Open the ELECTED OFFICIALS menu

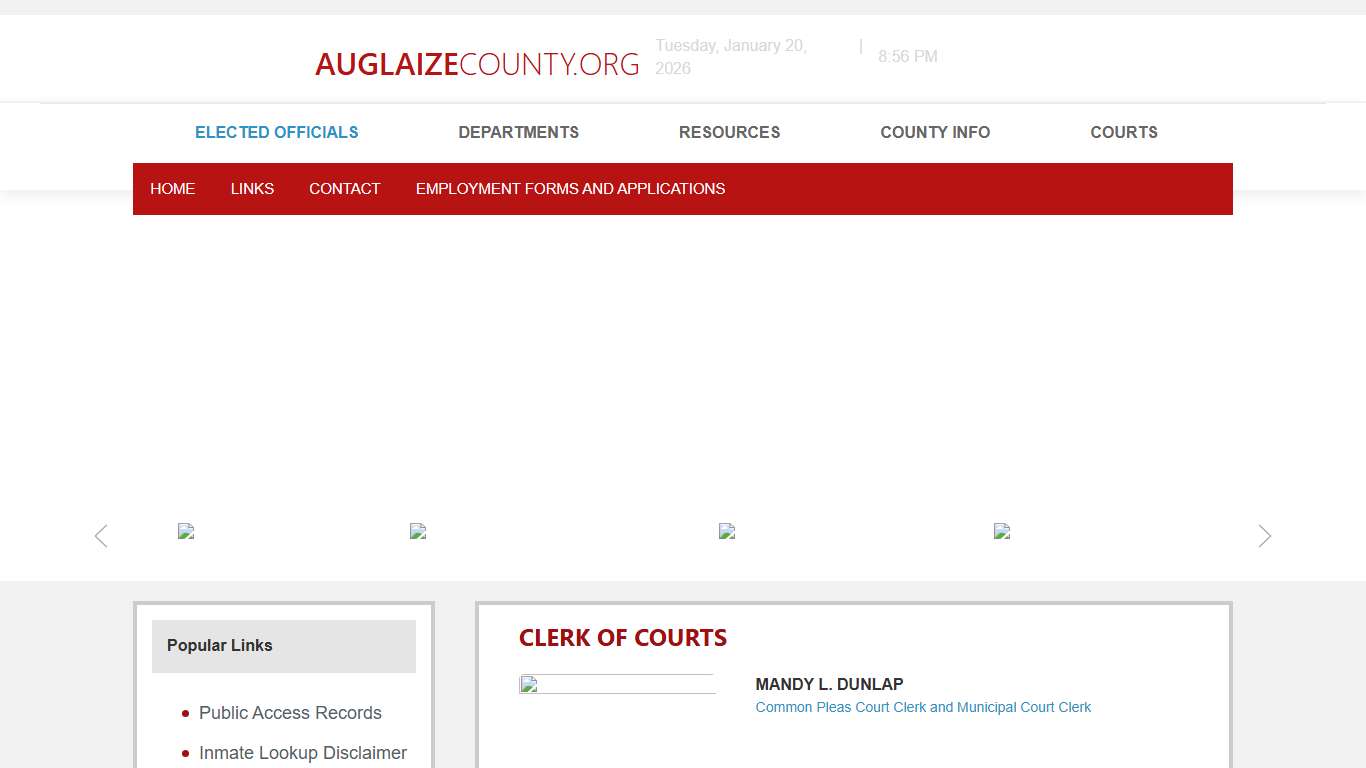coord(276,132)
